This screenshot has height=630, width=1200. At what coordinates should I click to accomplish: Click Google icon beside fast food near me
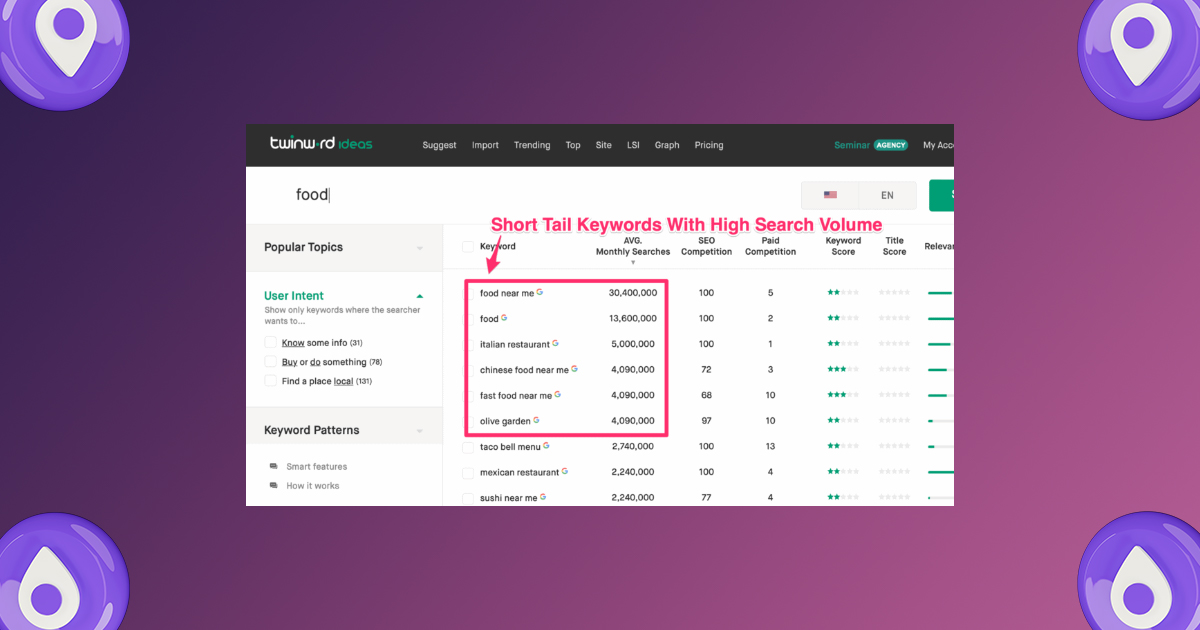click(558, 395)
